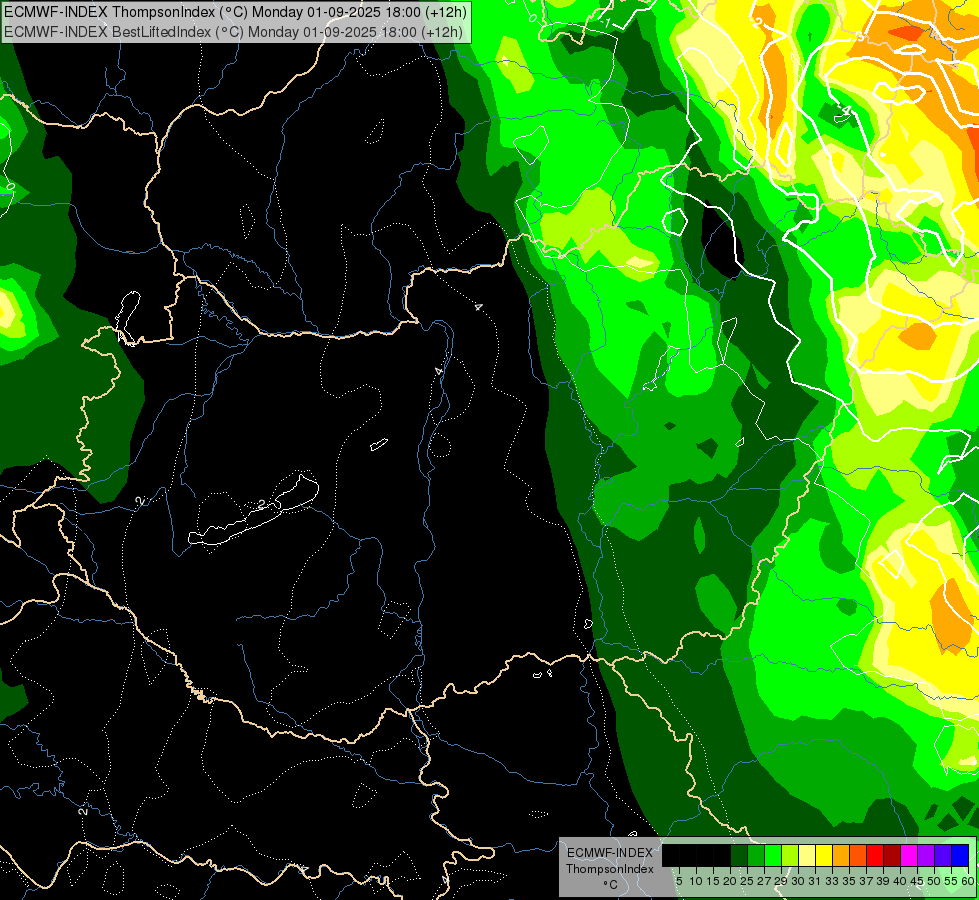This screenshot has height=900, width=979.
Task: Click the legend tick value 45
Action: (917, 881)
